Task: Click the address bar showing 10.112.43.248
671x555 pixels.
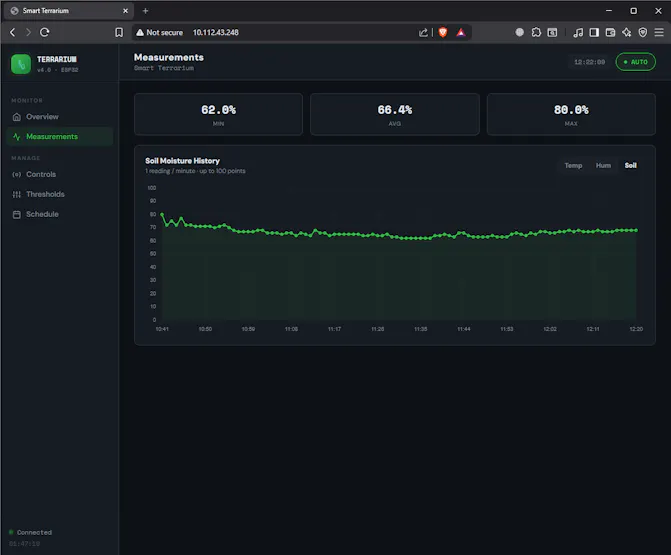Action: pyautogui.click(x=216, y=32)
